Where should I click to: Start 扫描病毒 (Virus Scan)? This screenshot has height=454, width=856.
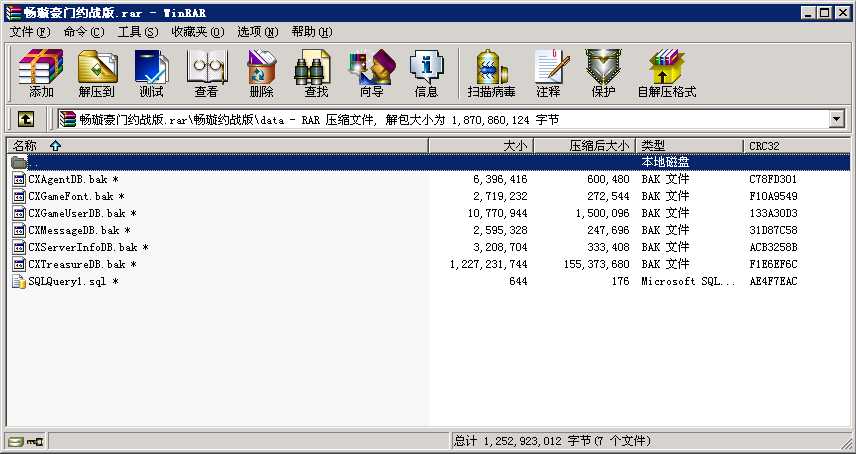(491, 74)
